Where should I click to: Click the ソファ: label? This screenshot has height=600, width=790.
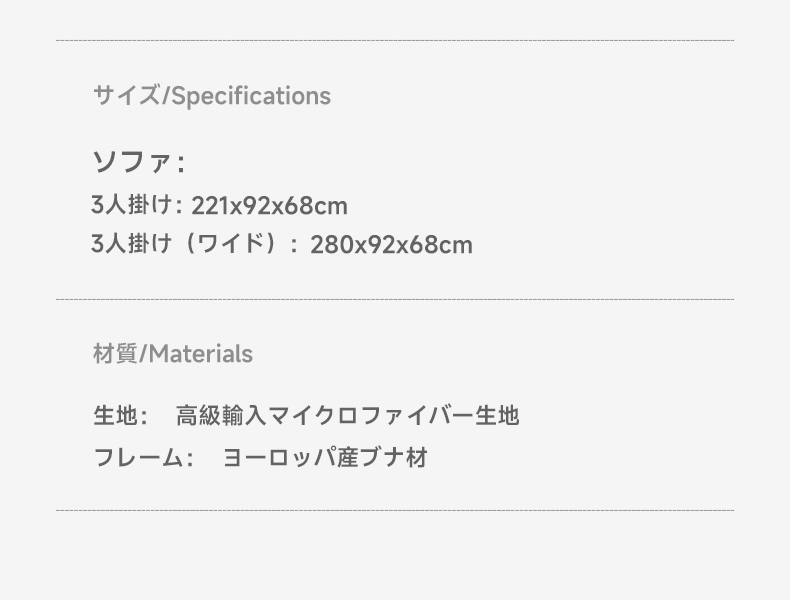pos(139,162)
